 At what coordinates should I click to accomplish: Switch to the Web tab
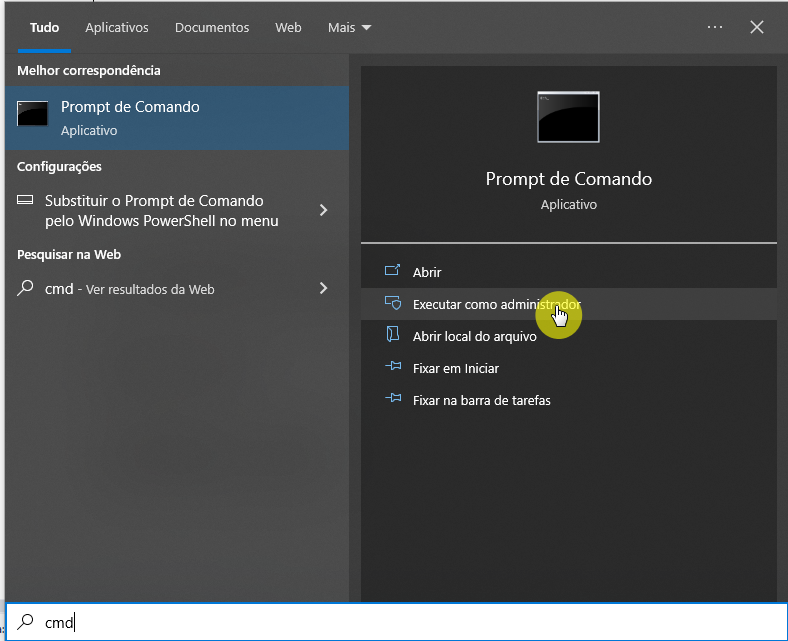[x=288, y=28]
